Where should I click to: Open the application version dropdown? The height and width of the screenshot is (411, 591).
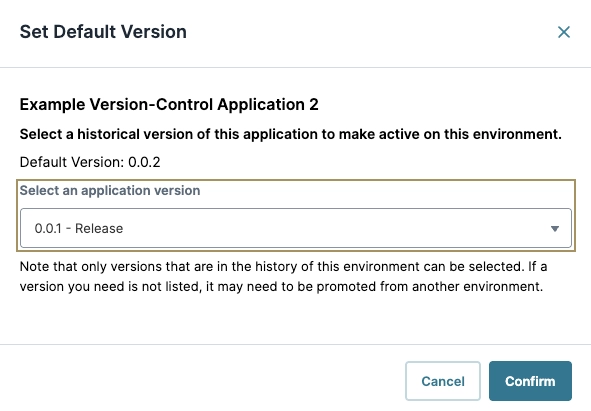coord(296,228)
